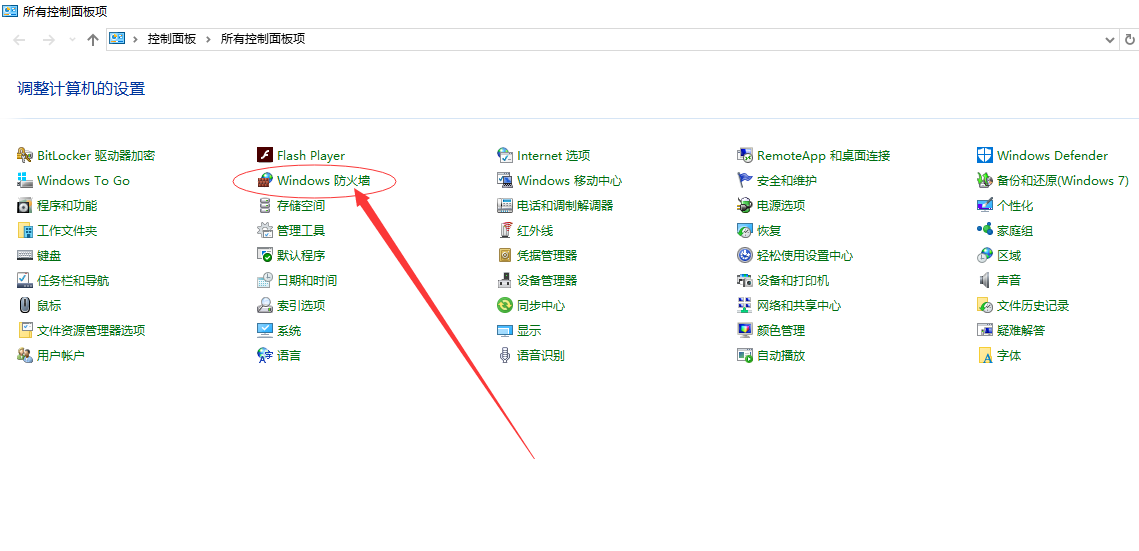Click the 设备和打印机 link

tap(793, 280)
